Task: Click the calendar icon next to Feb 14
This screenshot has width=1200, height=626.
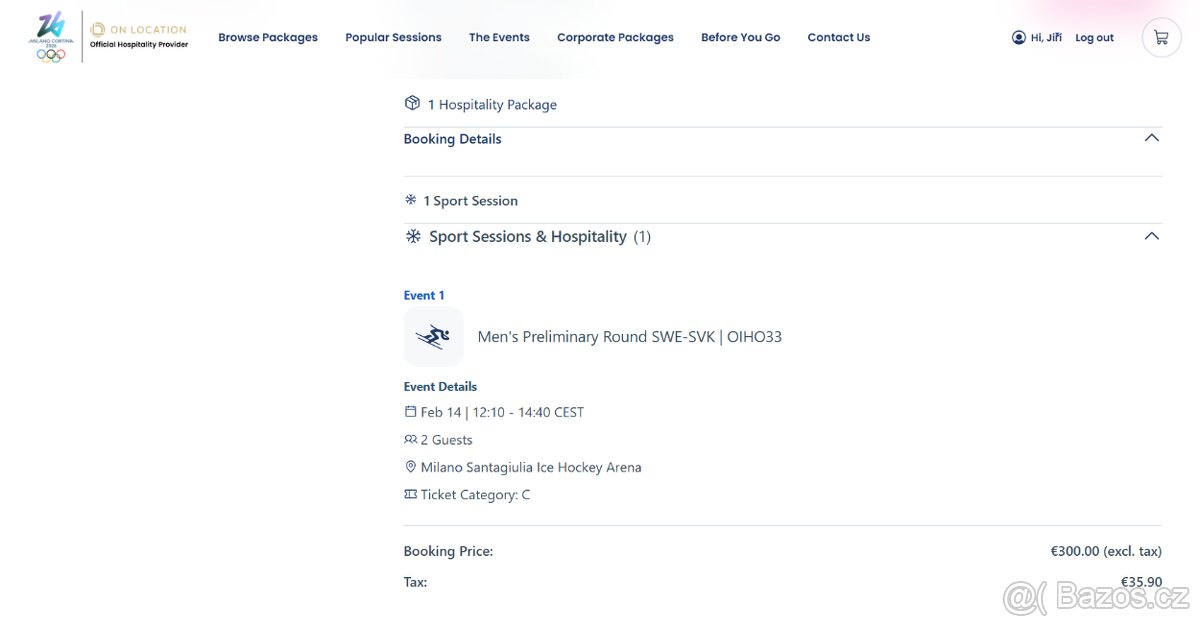Action: click(410, 412)
